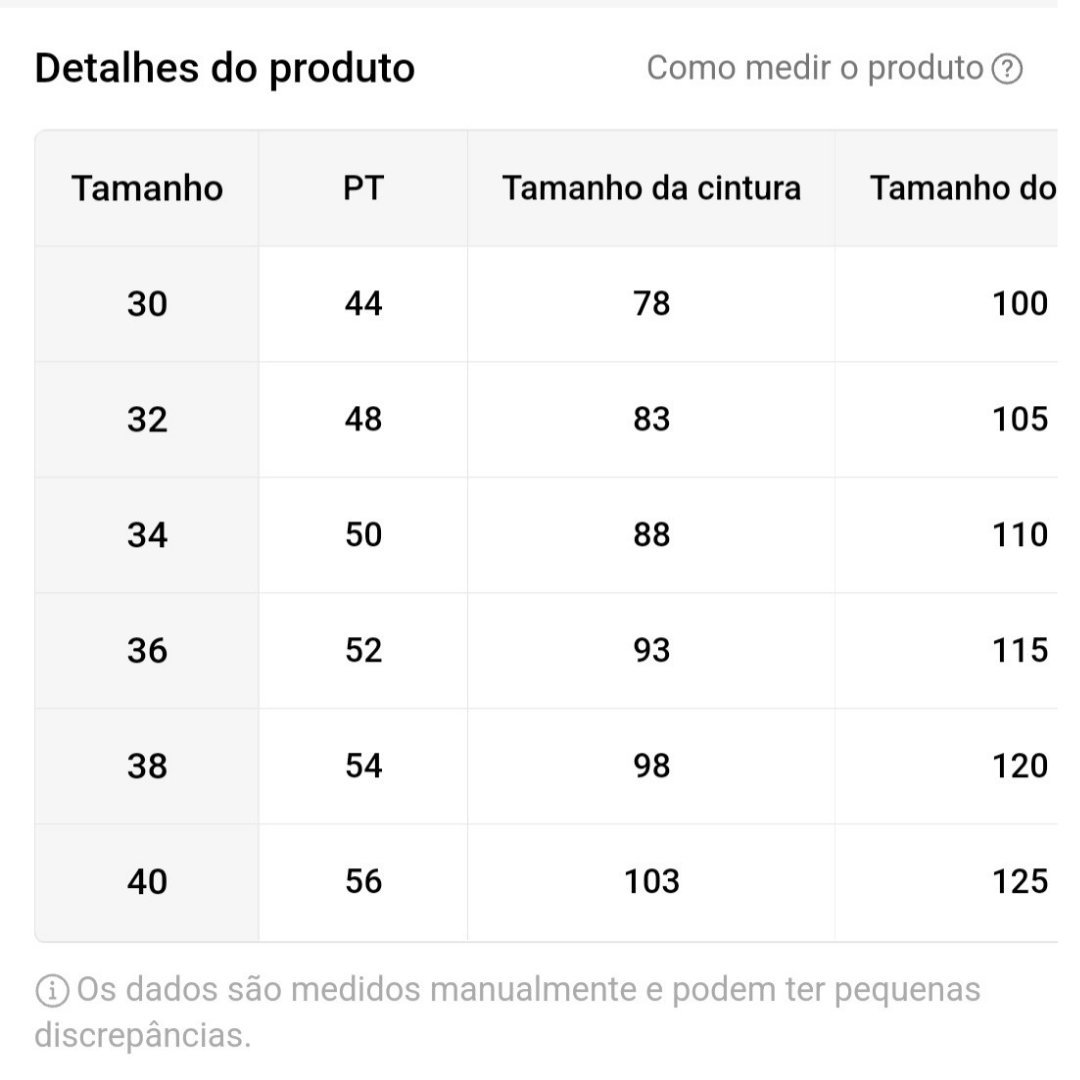Select size 34 row cell

pos(147,535)
